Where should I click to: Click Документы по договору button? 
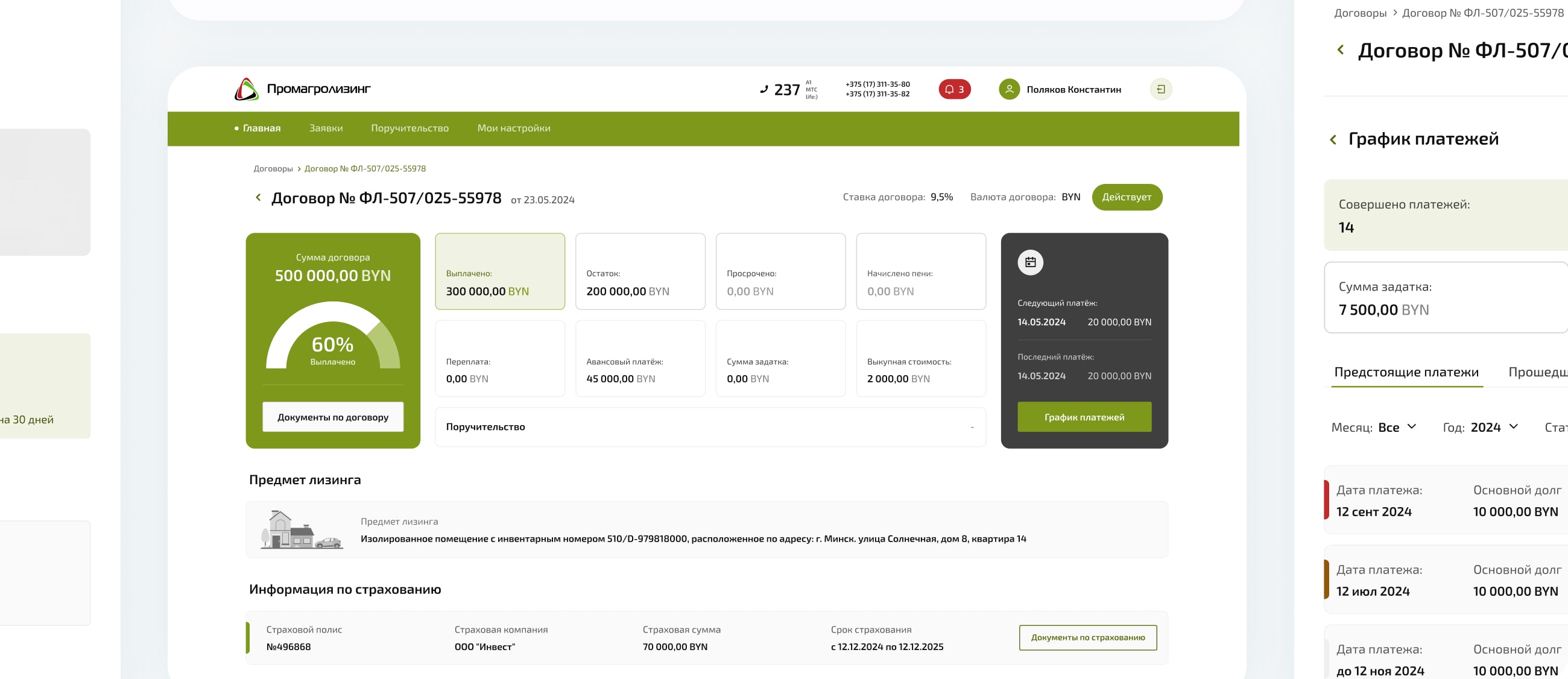(332, 417)
